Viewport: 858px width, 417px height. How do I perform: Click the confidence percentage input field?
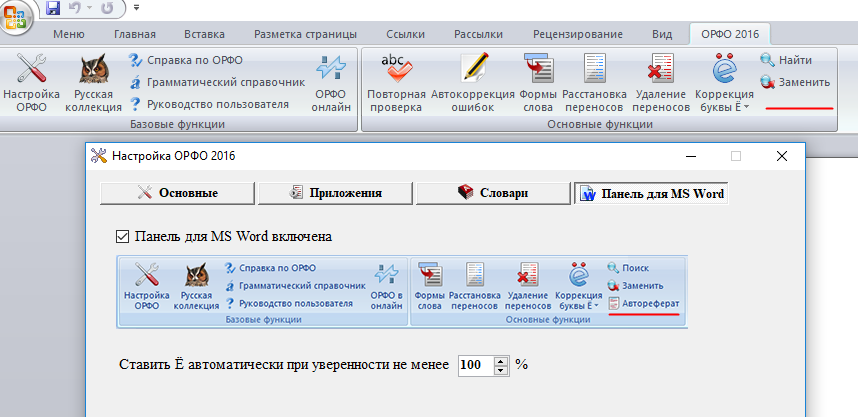pyautogui.click(x=476, y=364)
